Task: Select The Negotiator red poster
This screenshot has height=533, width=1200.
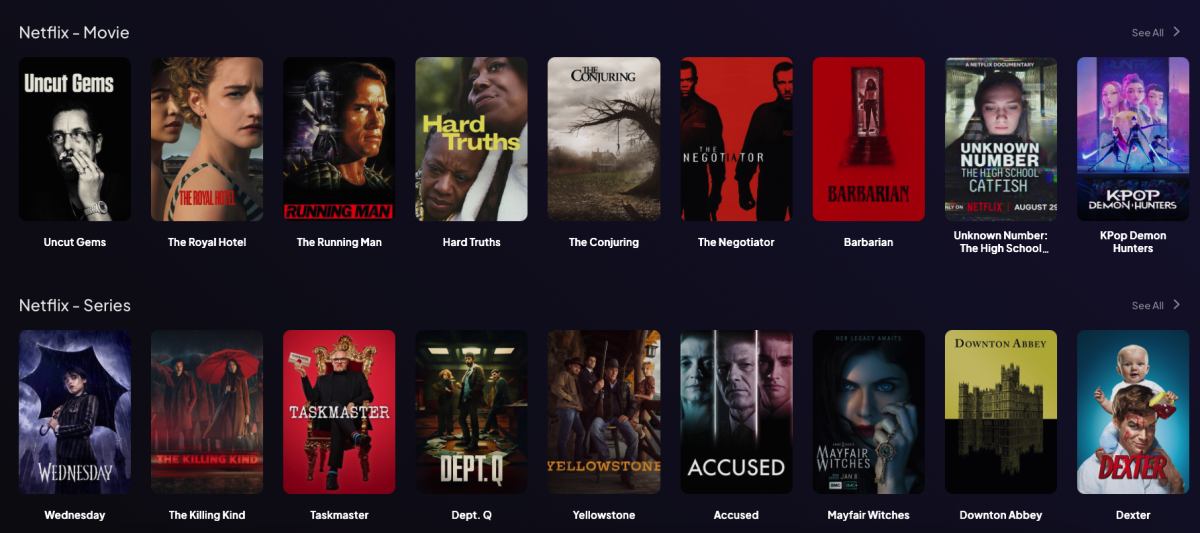Action: (x=736, y=139)
